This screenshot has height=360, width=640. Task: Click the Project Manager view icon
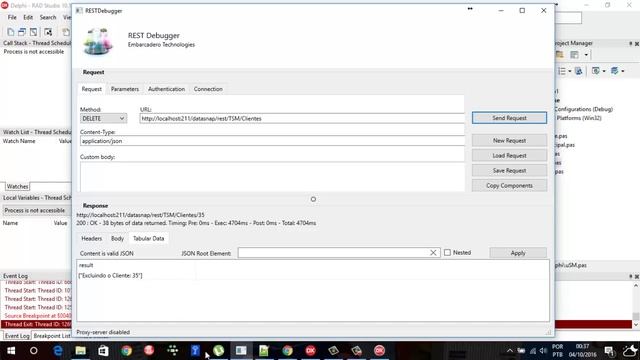click(x=574, y=55)
